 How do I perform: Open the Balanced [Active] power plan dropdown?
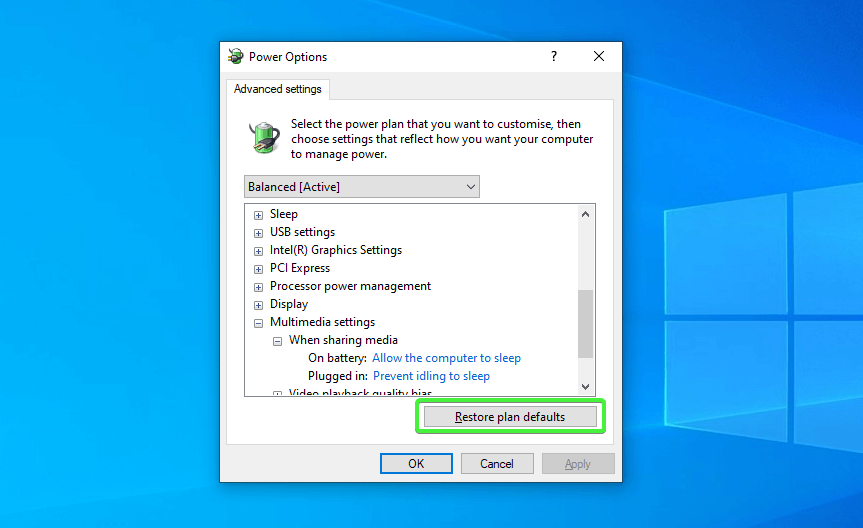pos(362,187)
